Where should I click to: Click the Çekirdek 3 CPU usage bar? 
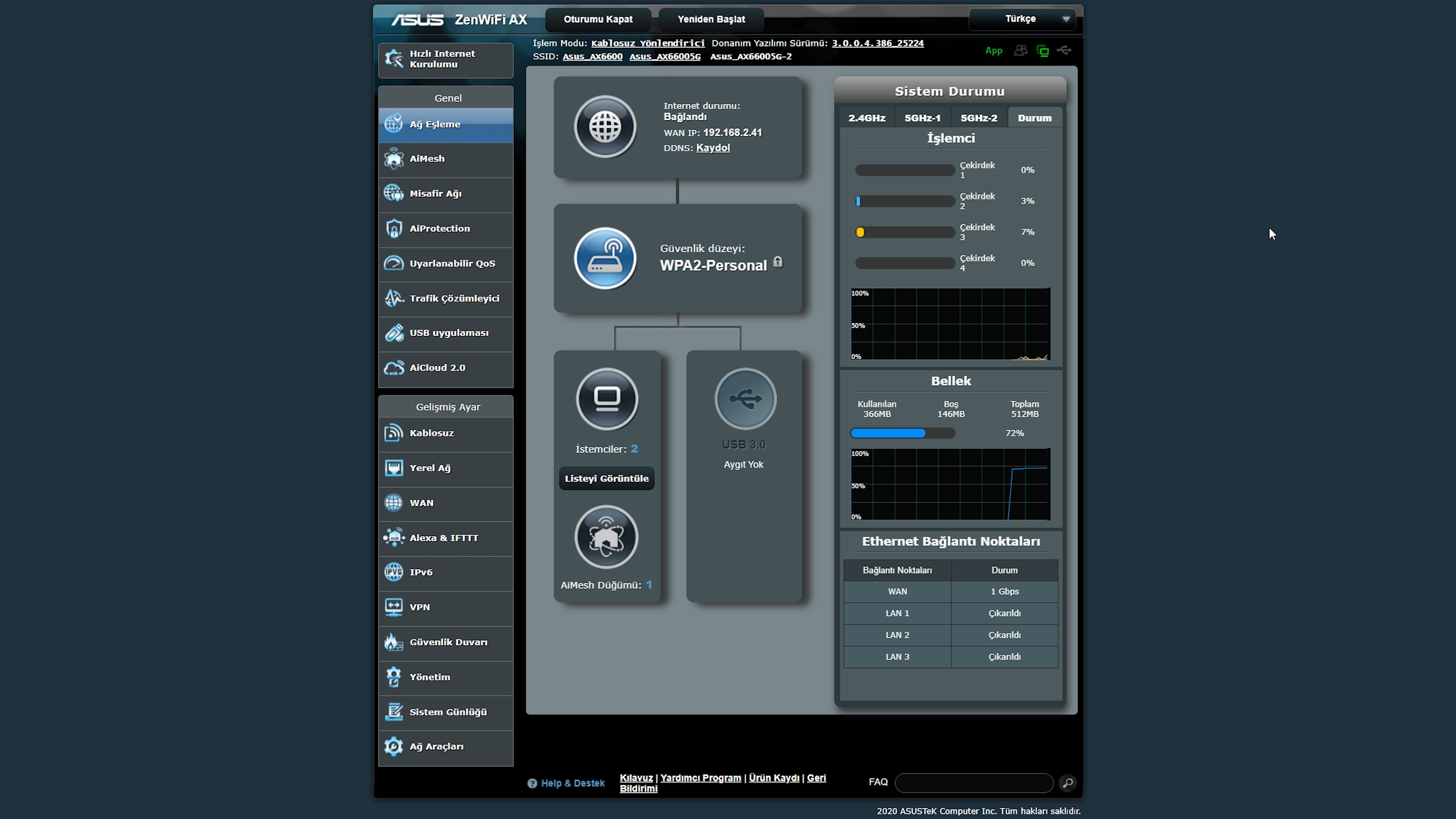[x=904, y=232]
